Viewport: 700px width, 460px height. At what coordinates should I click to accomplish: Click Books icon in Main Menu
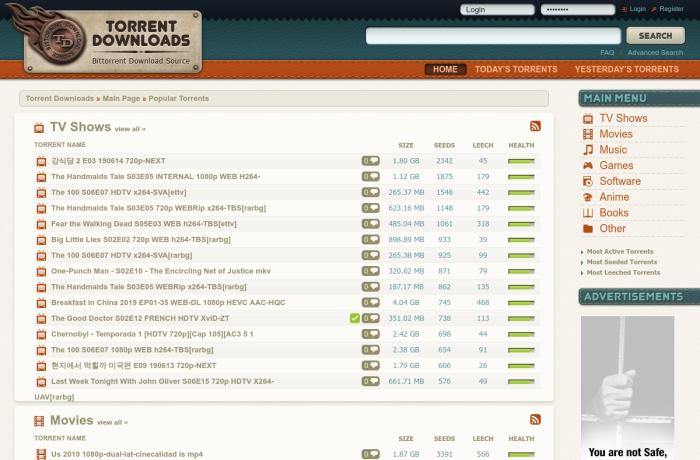pos(588,213)
